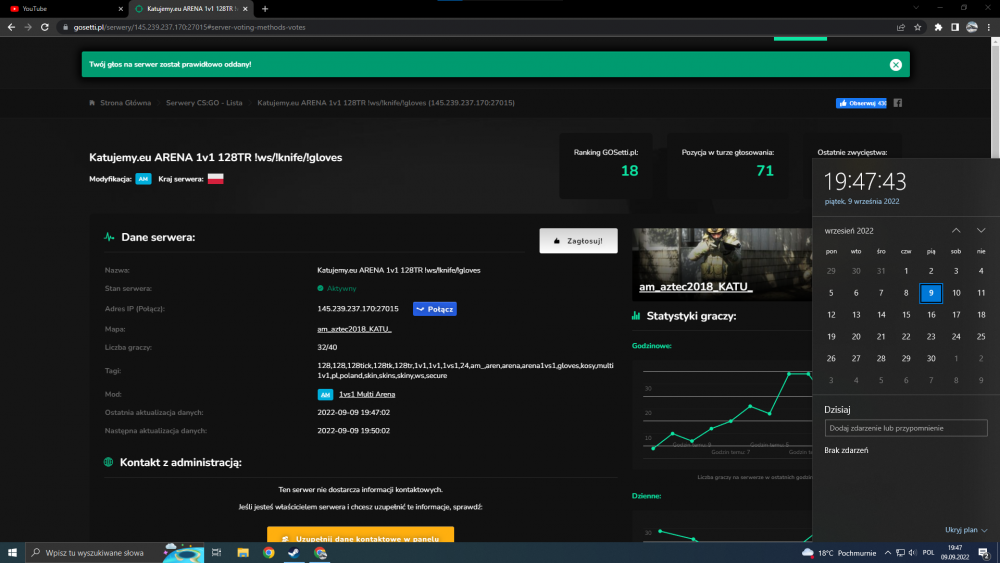Open the network icon in system tray
The height and width of the screenshot is (563, 1000).
pyautogui.click(x=900, y=553)
